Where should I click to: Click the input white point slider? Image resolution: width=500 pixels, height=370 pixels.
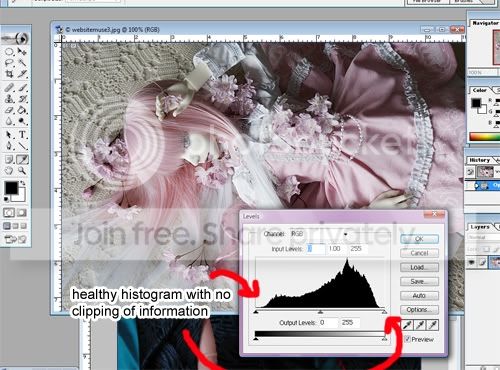(384, 312)
